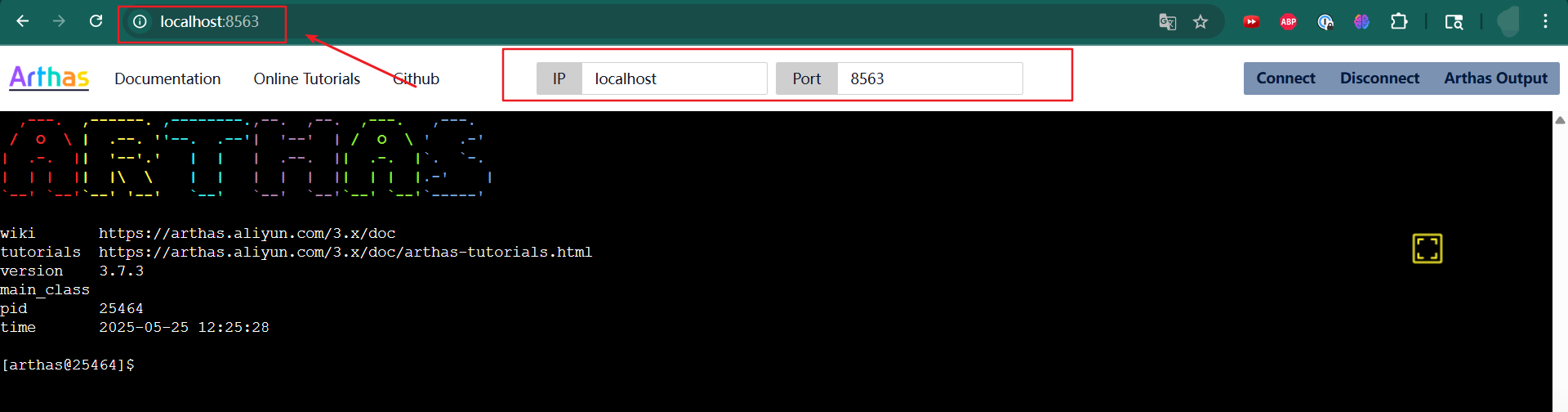Bookmark this page with the star

(x=1200, y=22)
